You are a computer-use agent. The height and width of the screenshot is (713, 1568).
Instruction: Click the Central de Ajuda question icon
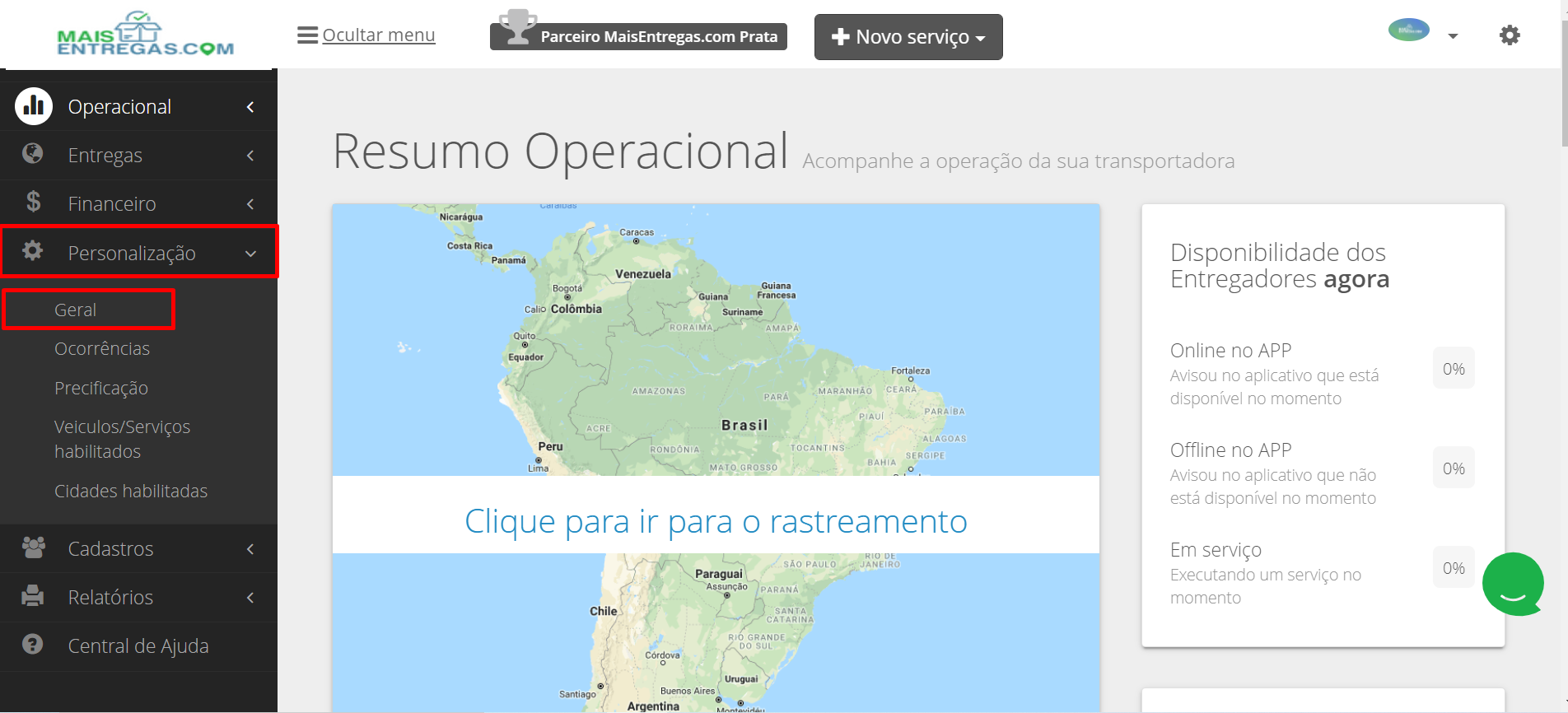click(33, 644)
